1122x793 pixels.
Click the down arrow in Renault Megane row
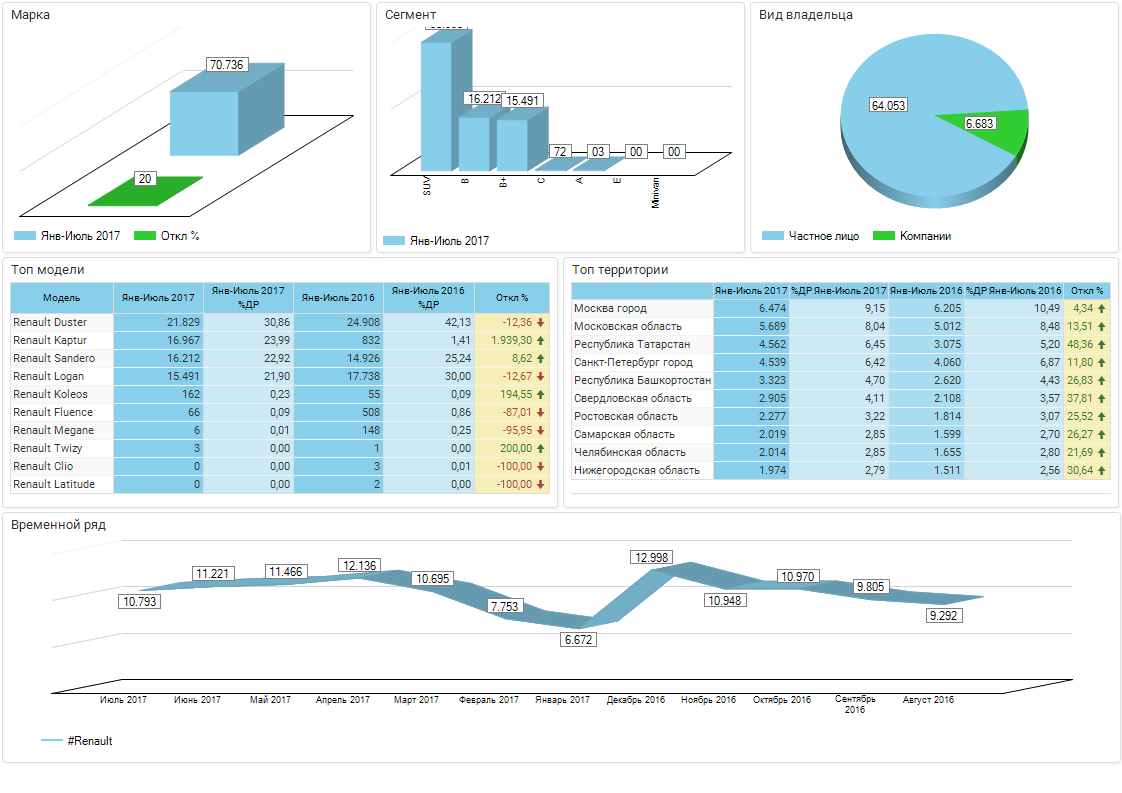click(x=540, y=430)
